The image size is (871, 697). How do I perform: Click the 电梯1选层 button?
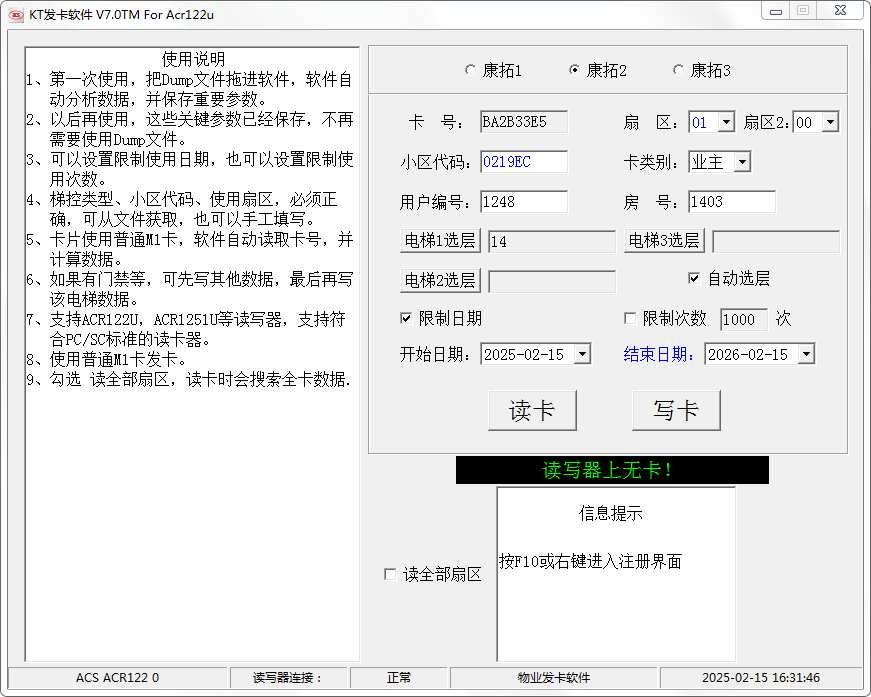point(440,241)
